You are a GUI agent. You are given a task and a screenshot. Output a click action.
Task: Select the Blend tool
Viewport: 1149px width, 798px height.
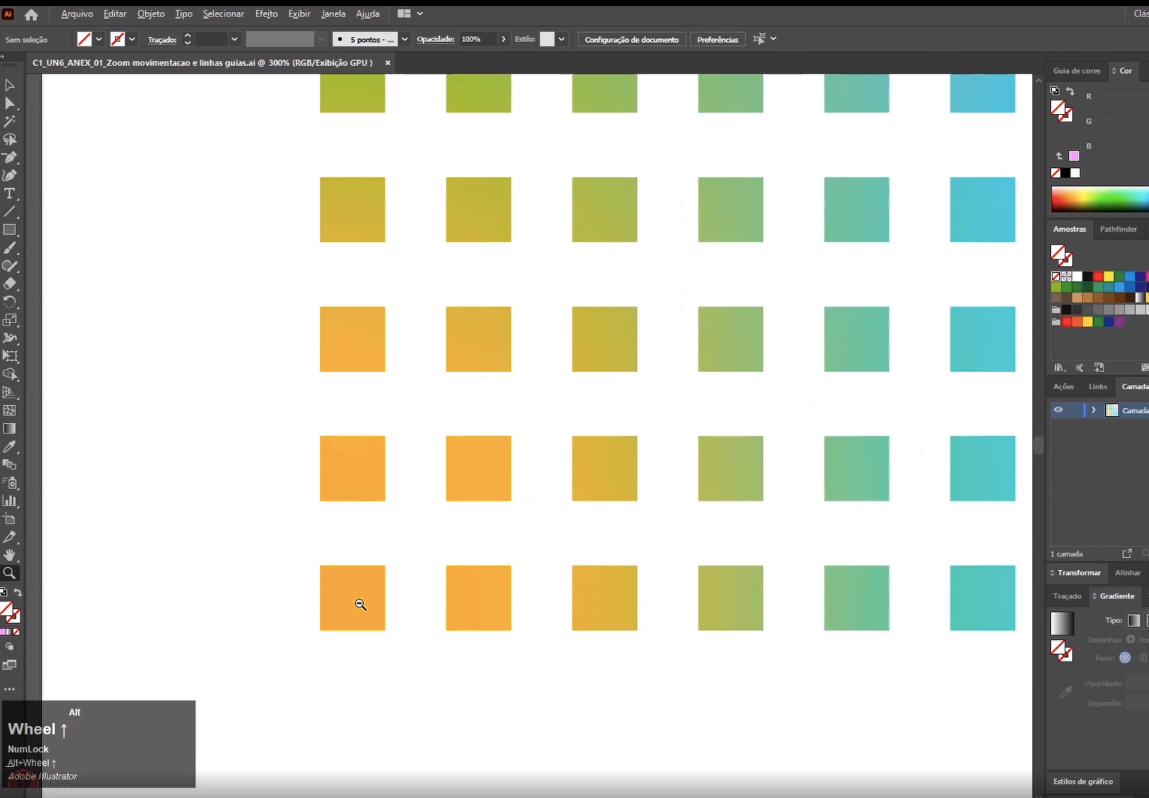pos(10,465)
